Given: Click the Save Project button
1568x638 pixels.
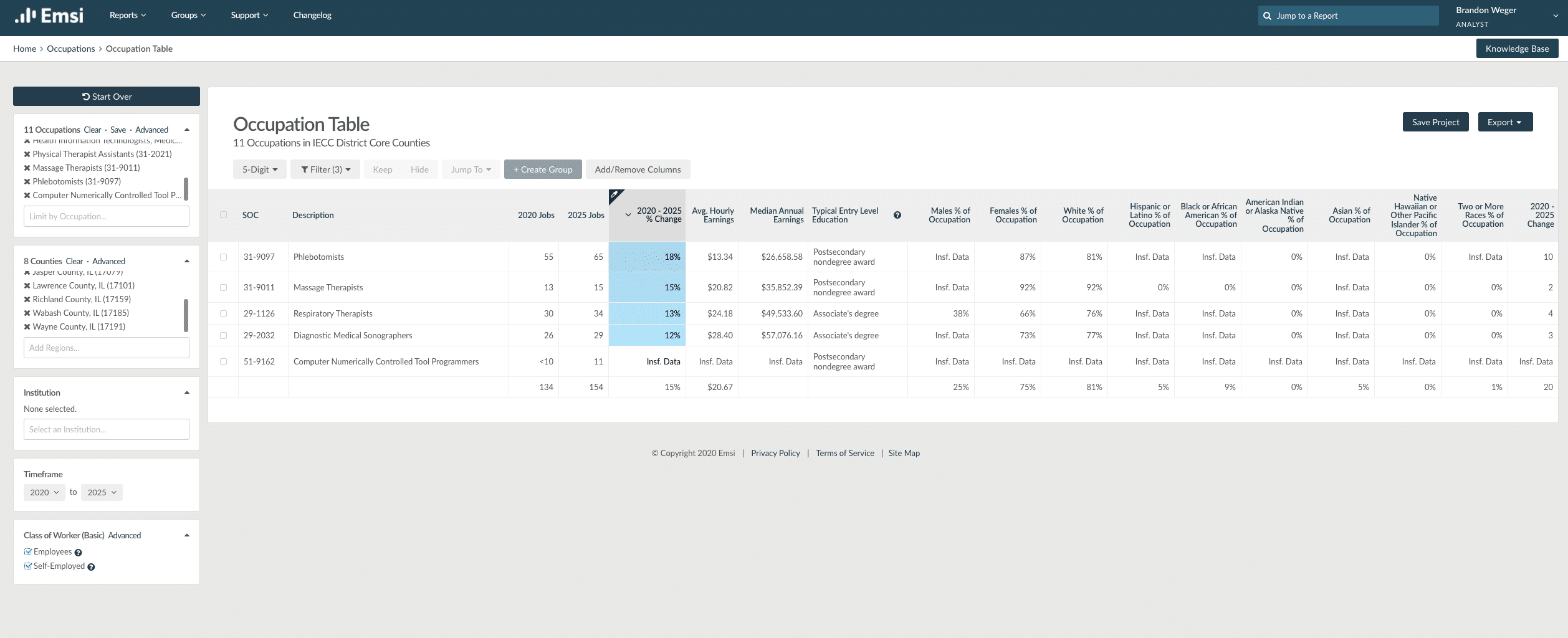Looking at the screenshot, I should click(1435, 122).
